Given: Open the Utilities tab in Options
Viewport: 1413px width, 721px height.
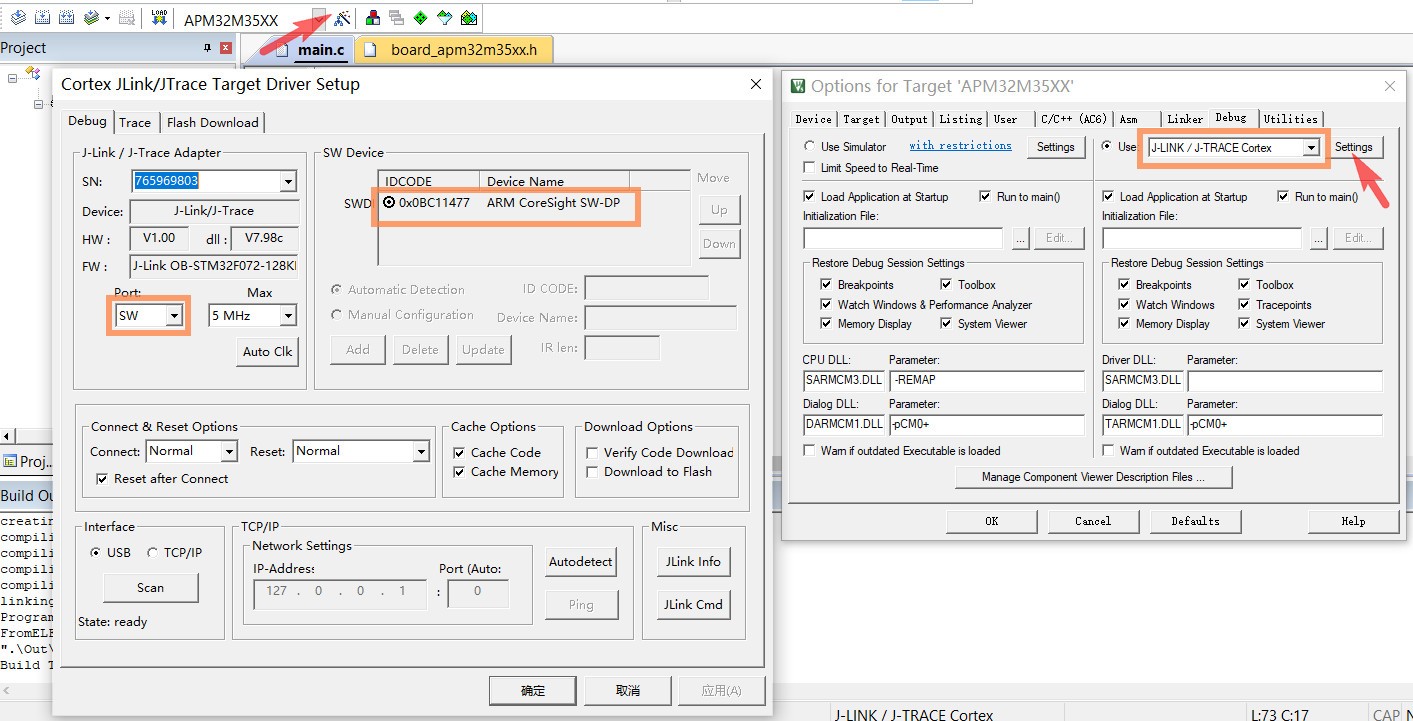Looking at the screenshot, I should point(1290,119).
